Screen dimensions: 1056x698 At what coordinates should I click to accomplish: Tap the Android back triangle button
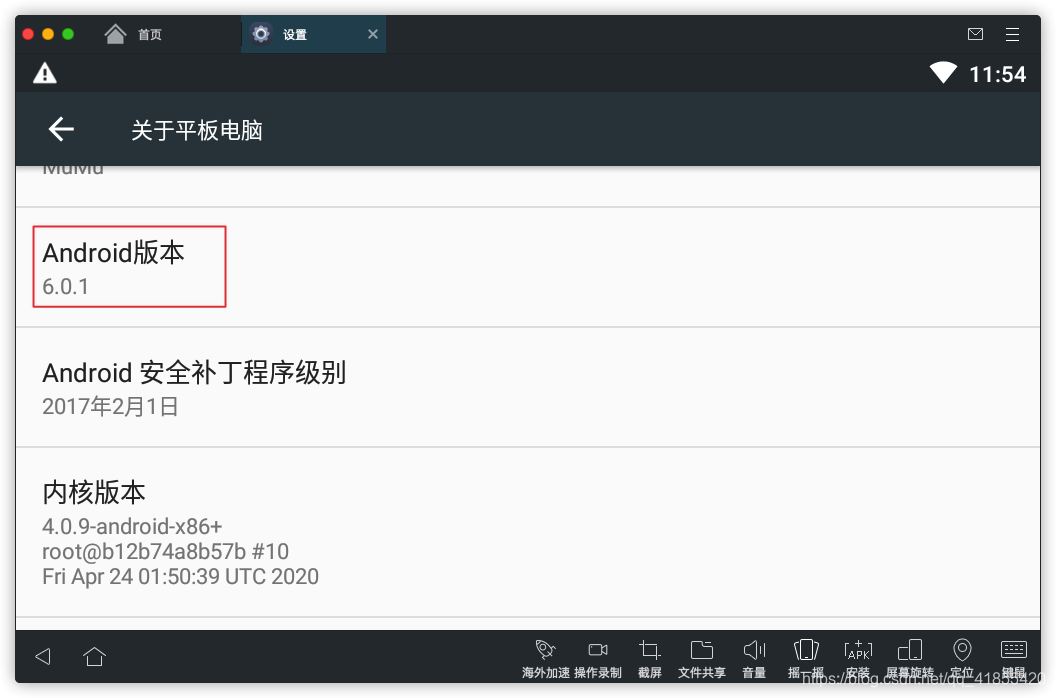43,656
